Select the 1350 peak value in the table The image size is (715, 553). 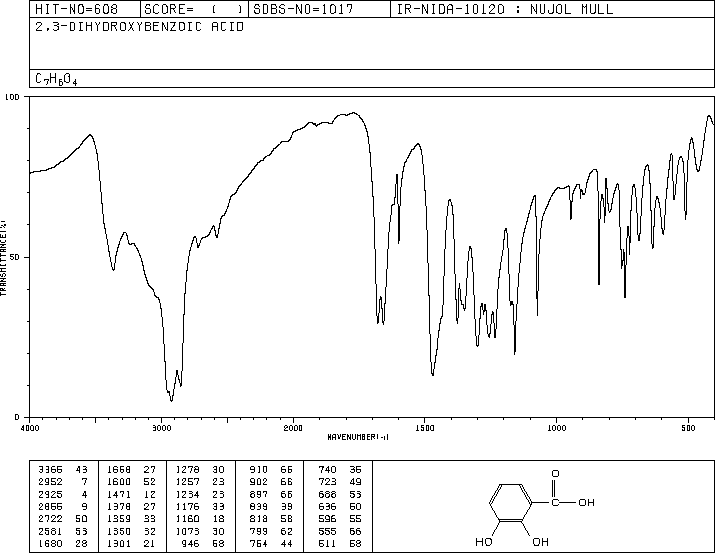click(x=119, y=531)
